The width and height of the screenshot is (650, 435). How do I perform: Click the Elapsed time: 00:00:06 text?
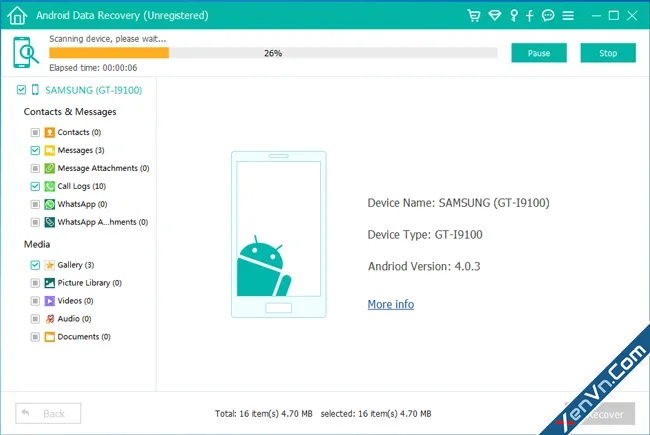(x=93, y=68)
